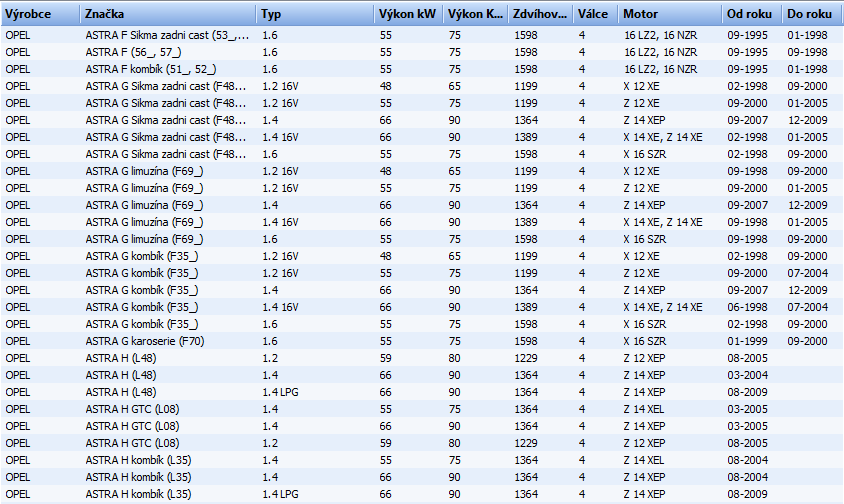The image size is (844, 504).
Task: Click ASTRA G Sikma zadni cast row with X 16 SZR
Action: [422, 154]
